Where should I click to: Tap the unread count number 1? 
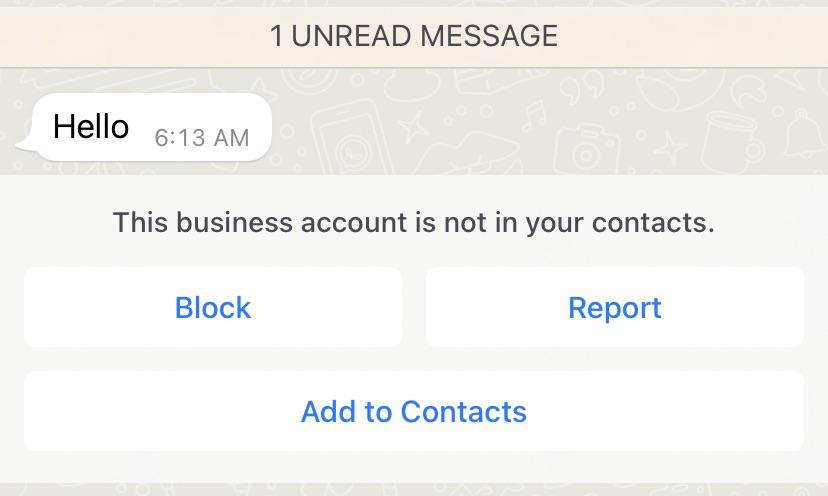[277, 36]
